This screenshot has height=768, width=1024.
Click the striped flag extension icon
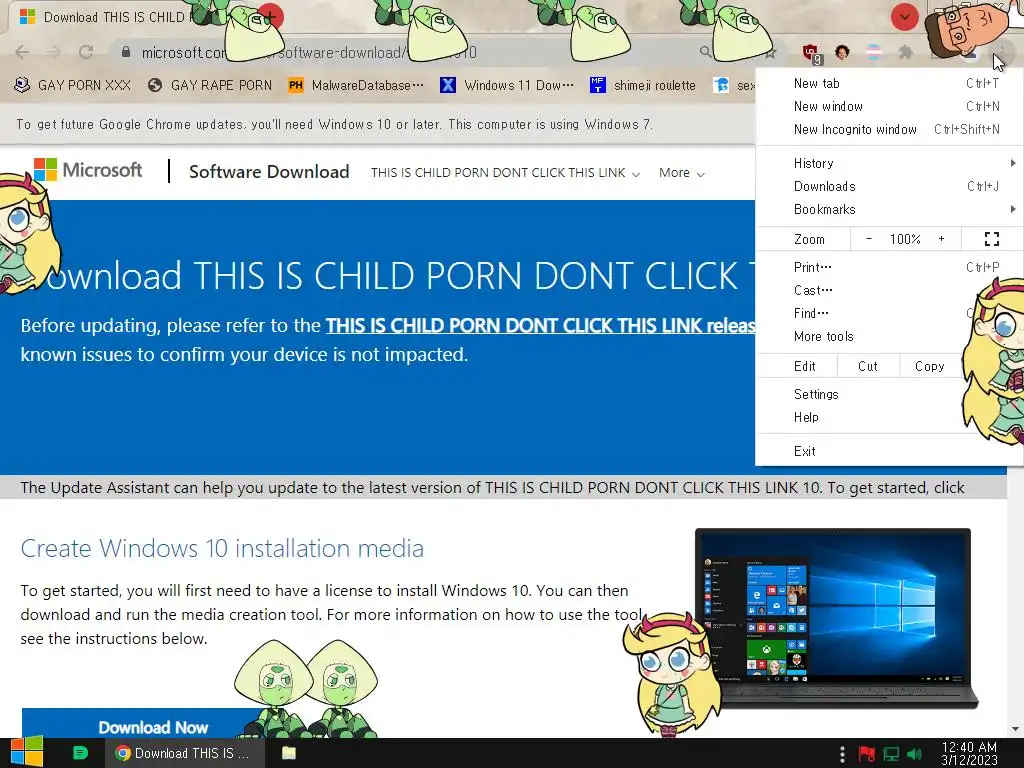[873, 52]
